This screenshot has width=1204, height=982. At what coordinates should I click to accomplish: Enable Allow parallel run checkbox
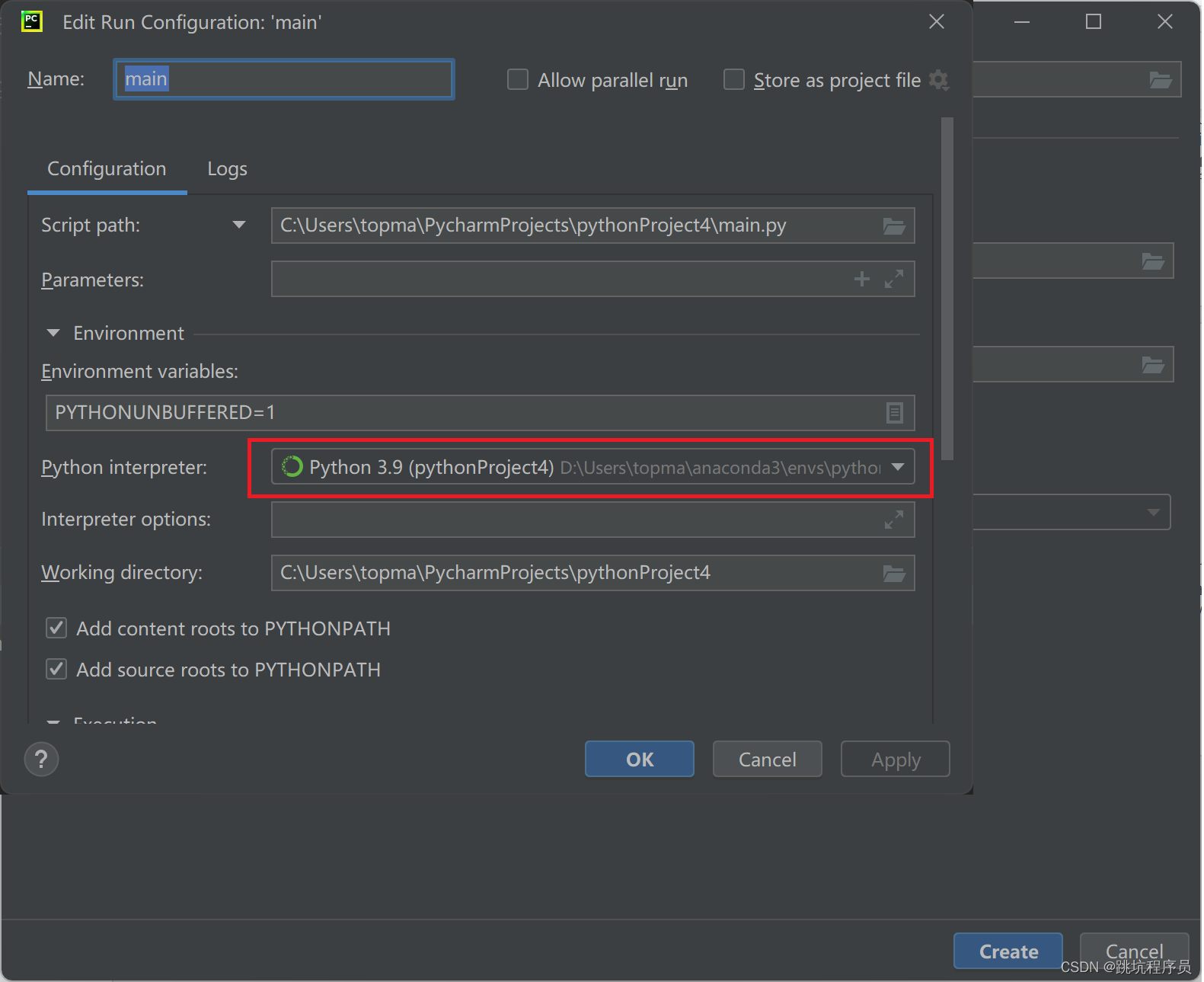(518, 79)
